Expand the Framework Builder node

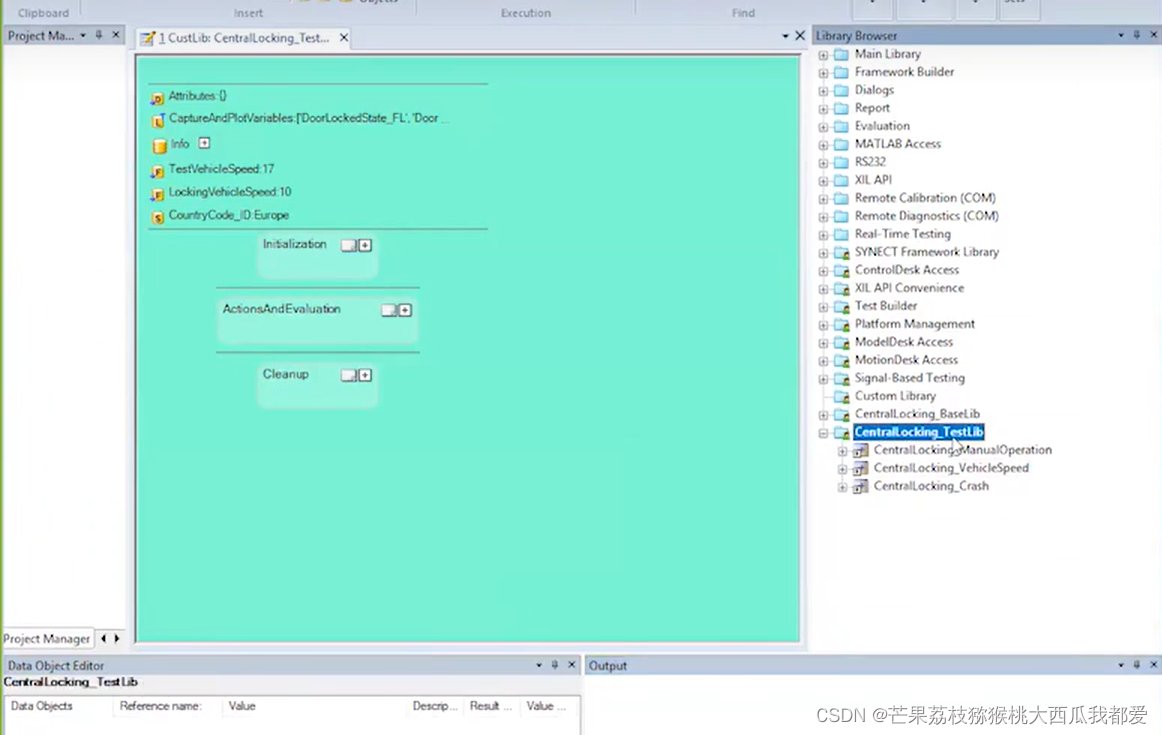(823, 73)
